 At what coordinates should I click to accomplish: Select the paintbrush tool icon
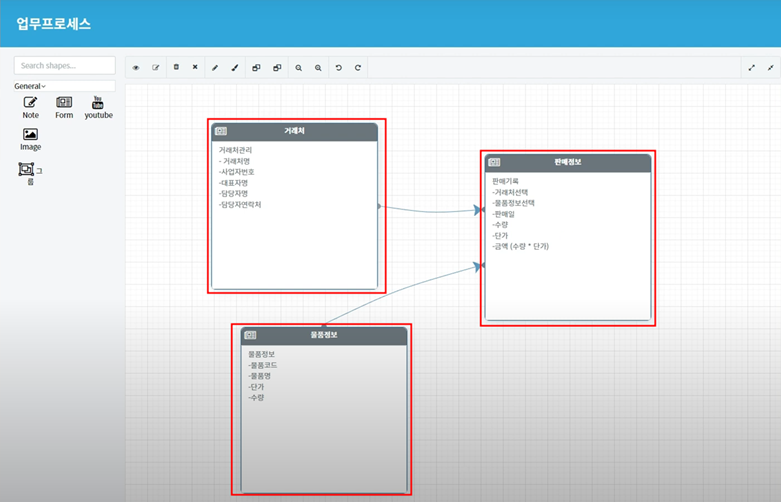[235, 68]
